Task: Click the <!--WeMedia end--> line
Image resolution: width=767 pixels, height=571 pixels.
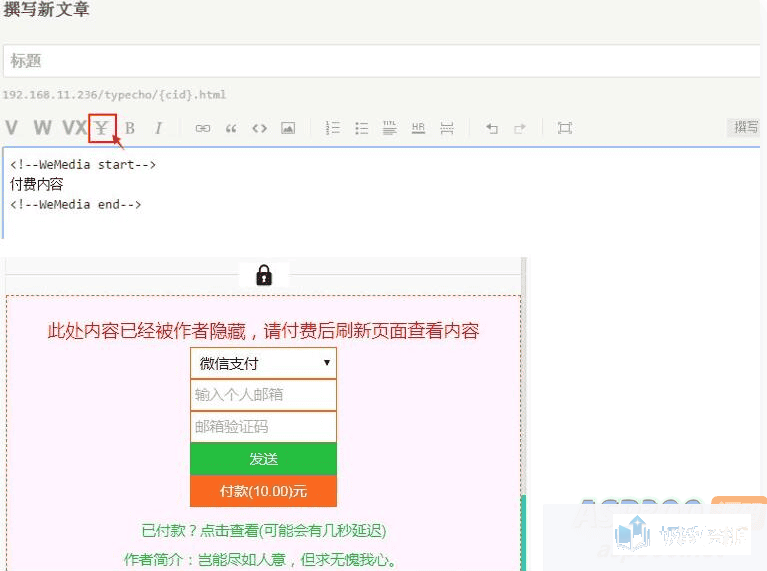Action: (75, 204)
